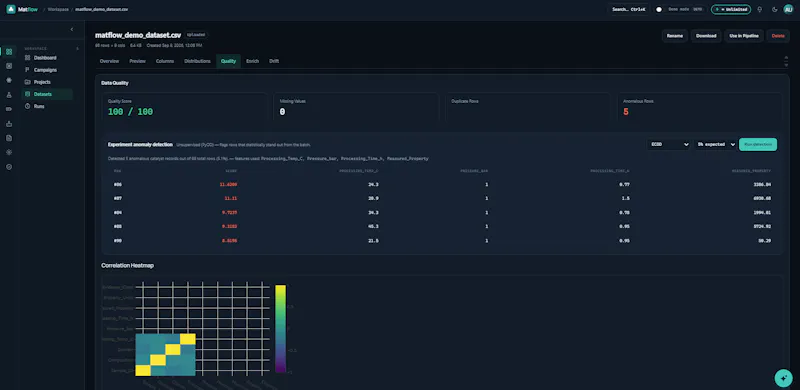Open the Search Ctrl+K field

click(x=629, y=9)
